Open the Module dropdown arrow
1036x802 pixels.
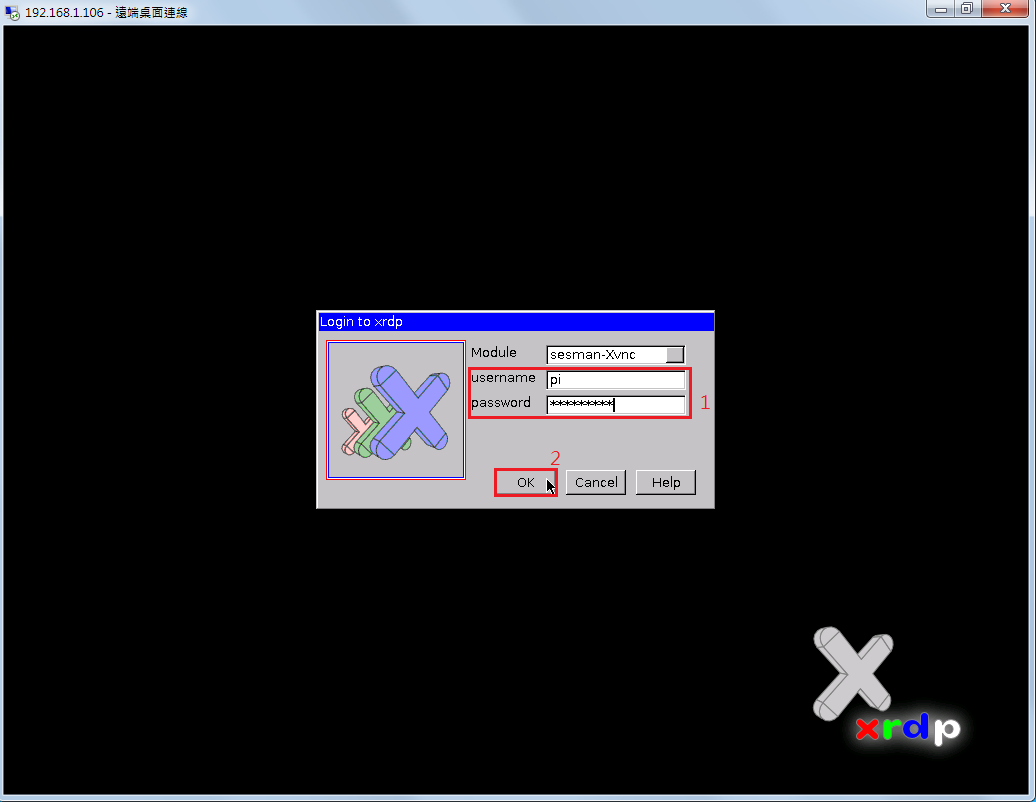click(x=675, y=354)
